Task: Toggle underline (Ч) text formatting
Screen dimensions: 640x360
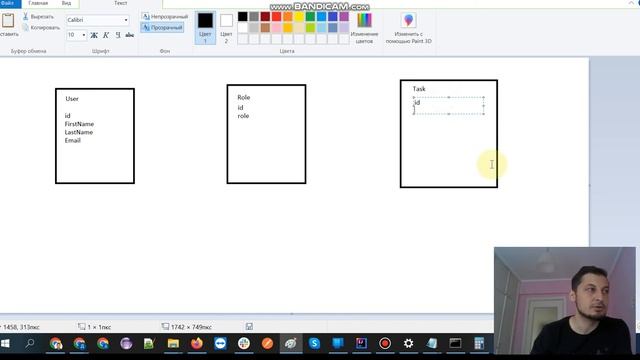Action: (x=118, y=35)
